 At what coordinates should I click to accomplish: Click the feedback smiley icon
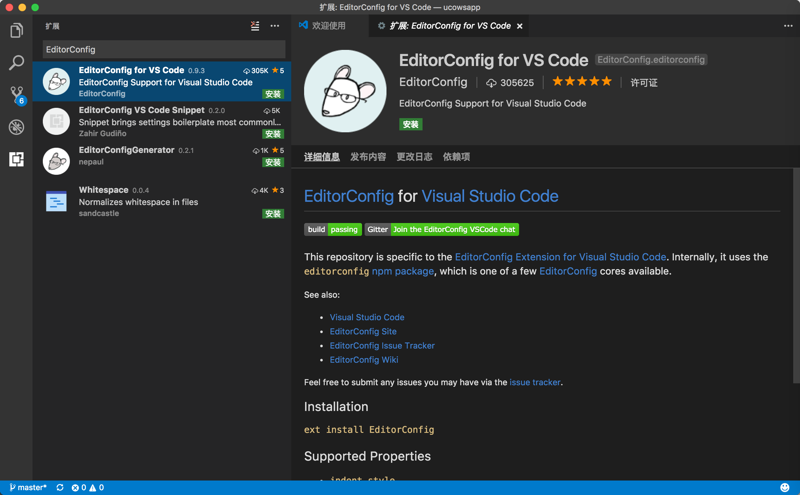785,488
